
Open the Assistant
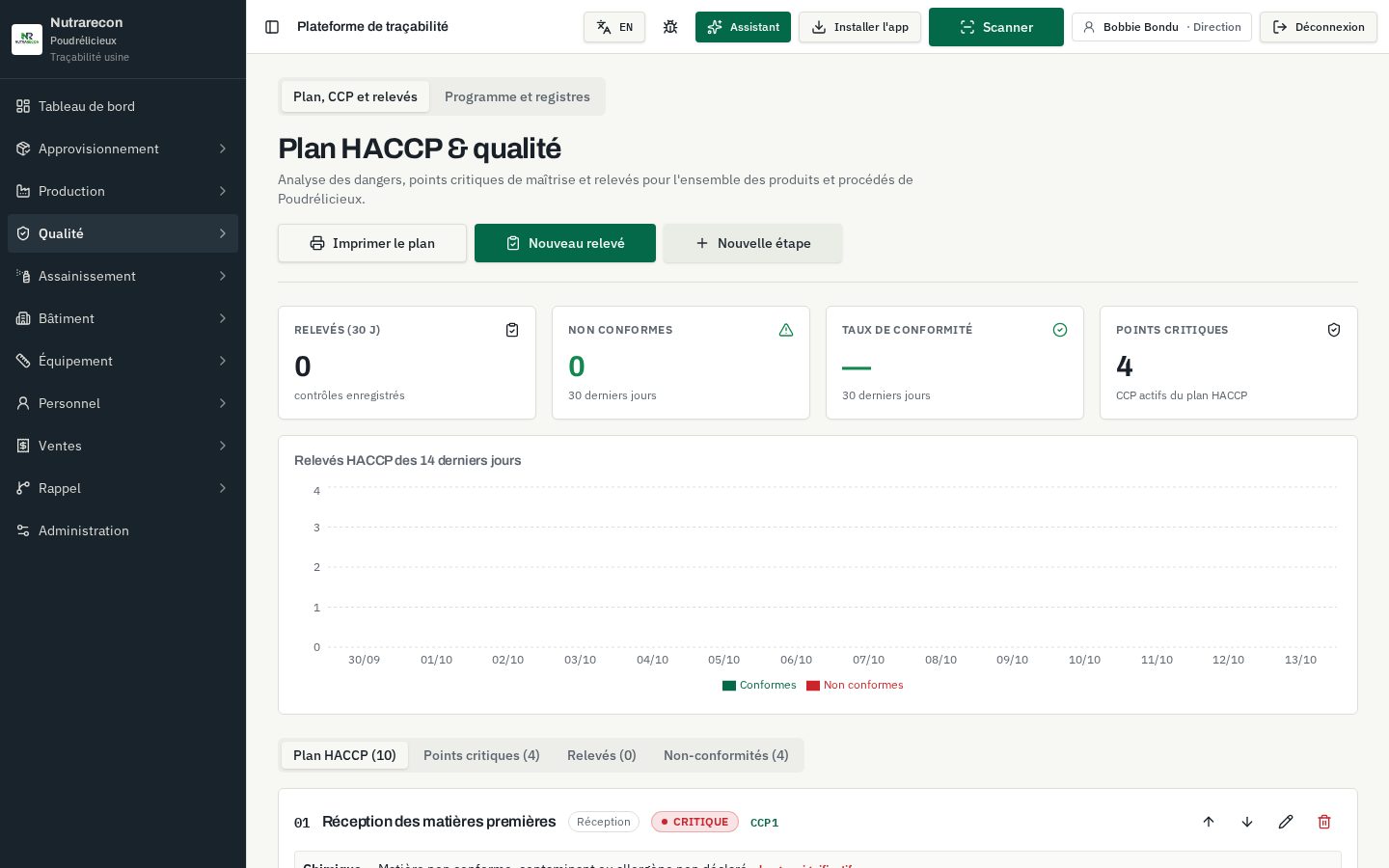pos(743,27)
